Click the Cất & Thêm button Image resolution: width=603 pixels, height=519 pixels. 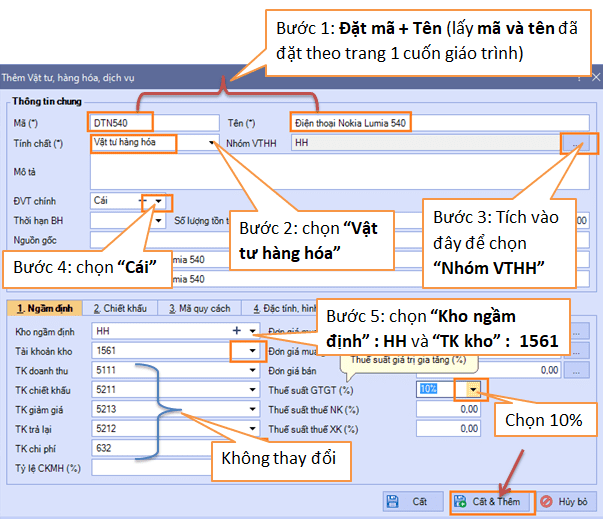click(490, 500)
